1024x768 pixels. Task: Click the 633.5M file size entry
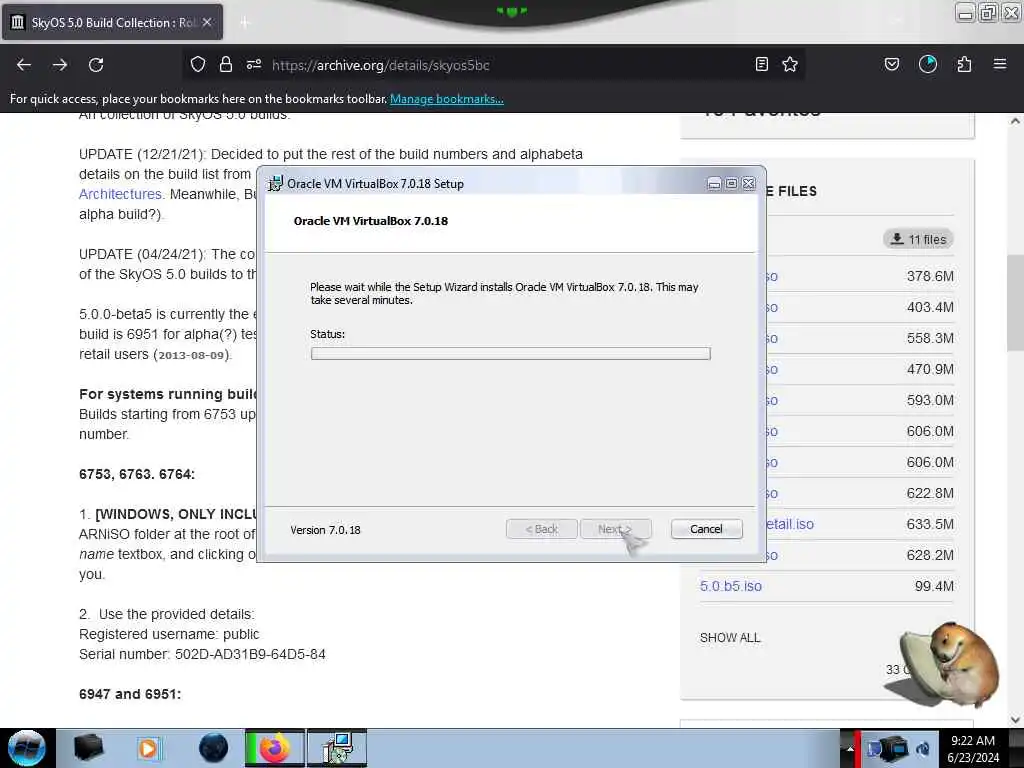coord(930,524)
